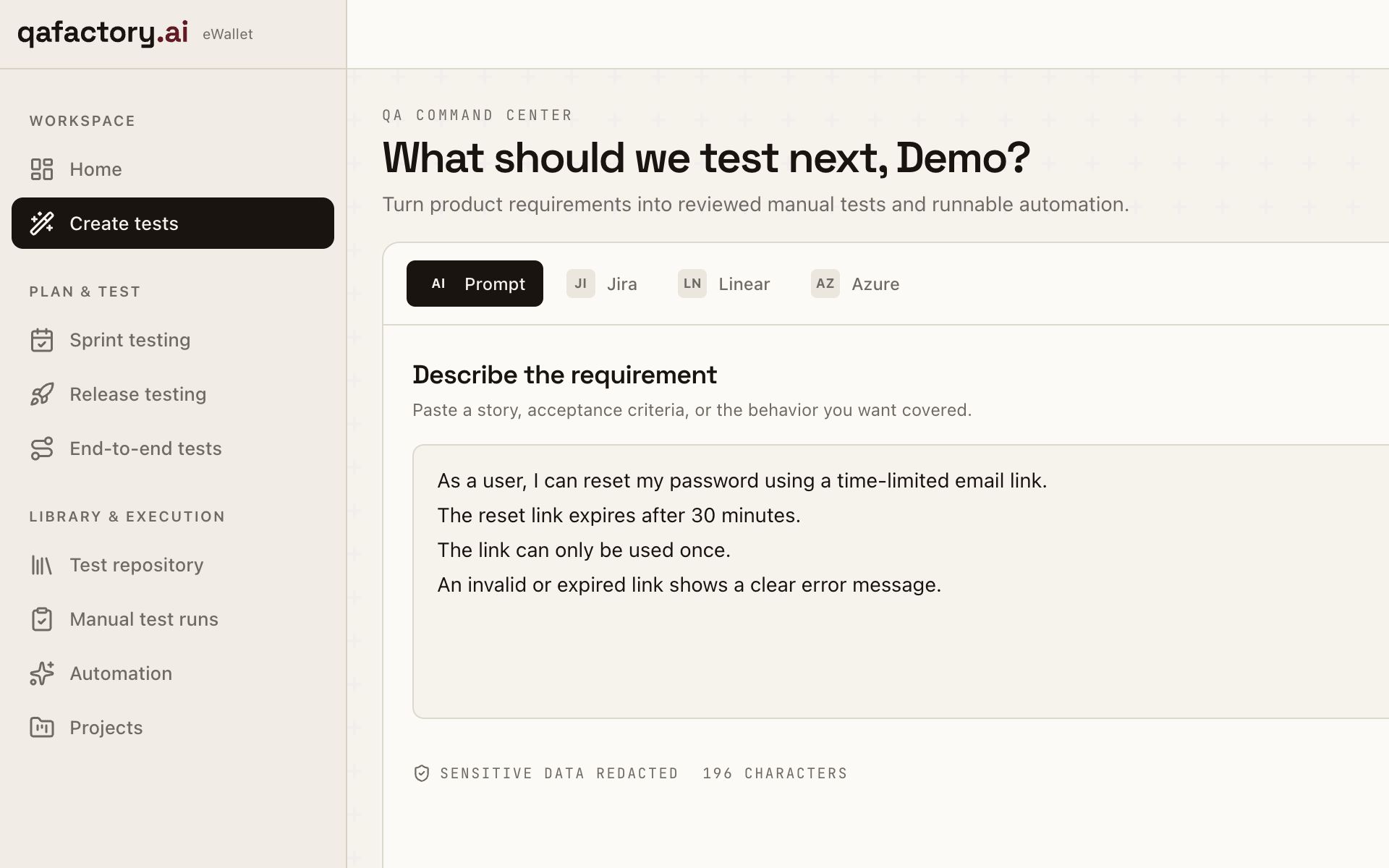The height and width of the screenshot is (868, 1389).
Task: Click the Home grid icon in sidebar
Action: (42, 169)
